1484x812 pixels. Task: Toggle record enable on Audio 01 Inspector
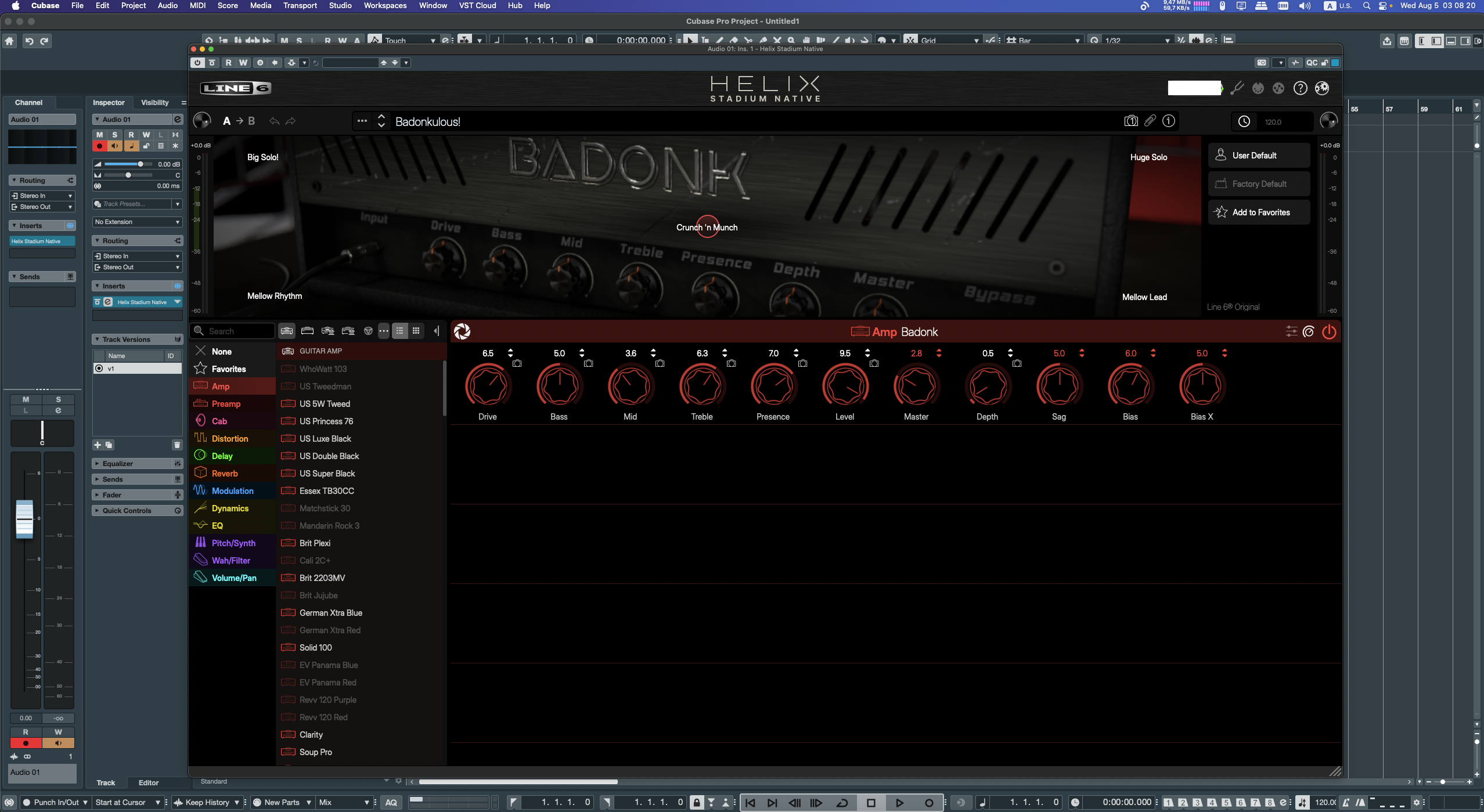99,146
